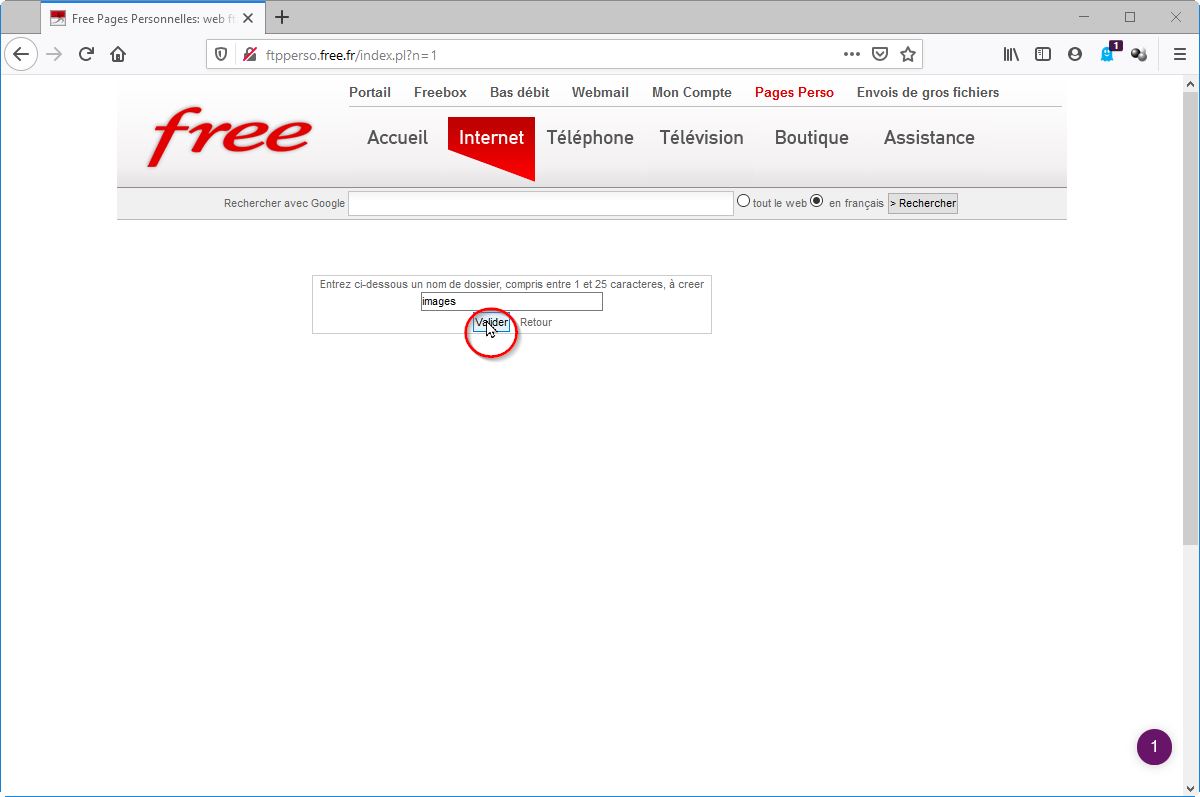Image resolution: width=1200 pixels, height=797 pixels.
Task: Click the folder name input field
Action: point(512,301)
